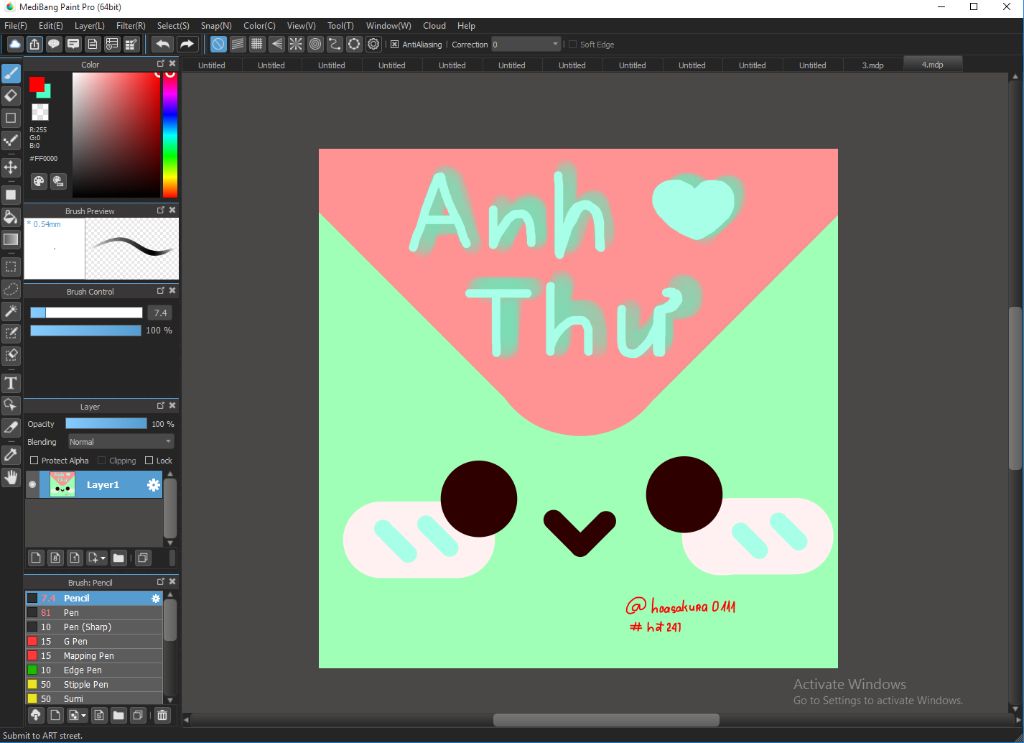This screenshot has width=1024, height=743.
Task: Click the rainbow hue bar
Action: click(x=170, y=134)
